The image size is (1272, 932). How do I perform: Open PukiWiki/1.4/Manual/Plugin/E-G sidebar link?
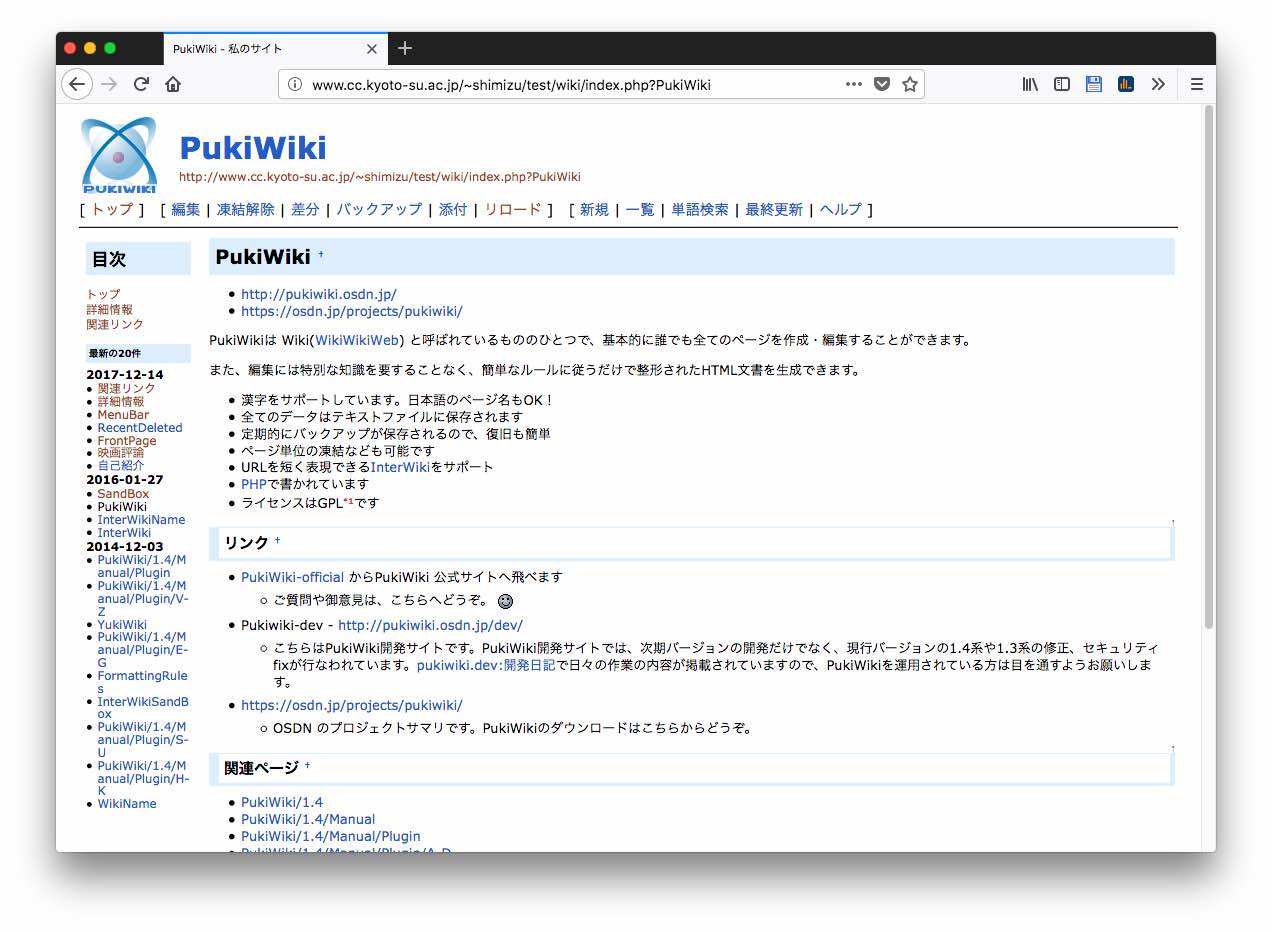pyautogui.click(x=142, y=649)
